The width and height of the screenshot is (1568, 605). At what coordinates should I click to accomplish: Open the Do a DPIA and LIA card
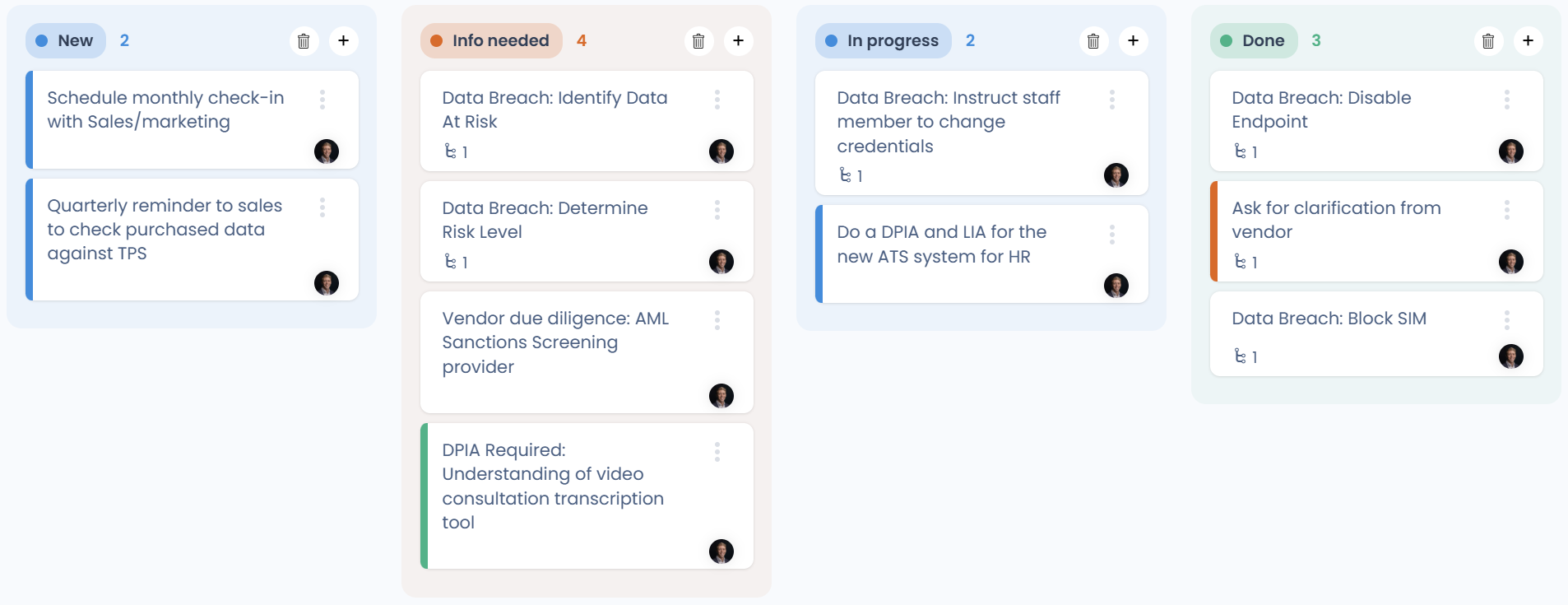click(x=981, y=254)
